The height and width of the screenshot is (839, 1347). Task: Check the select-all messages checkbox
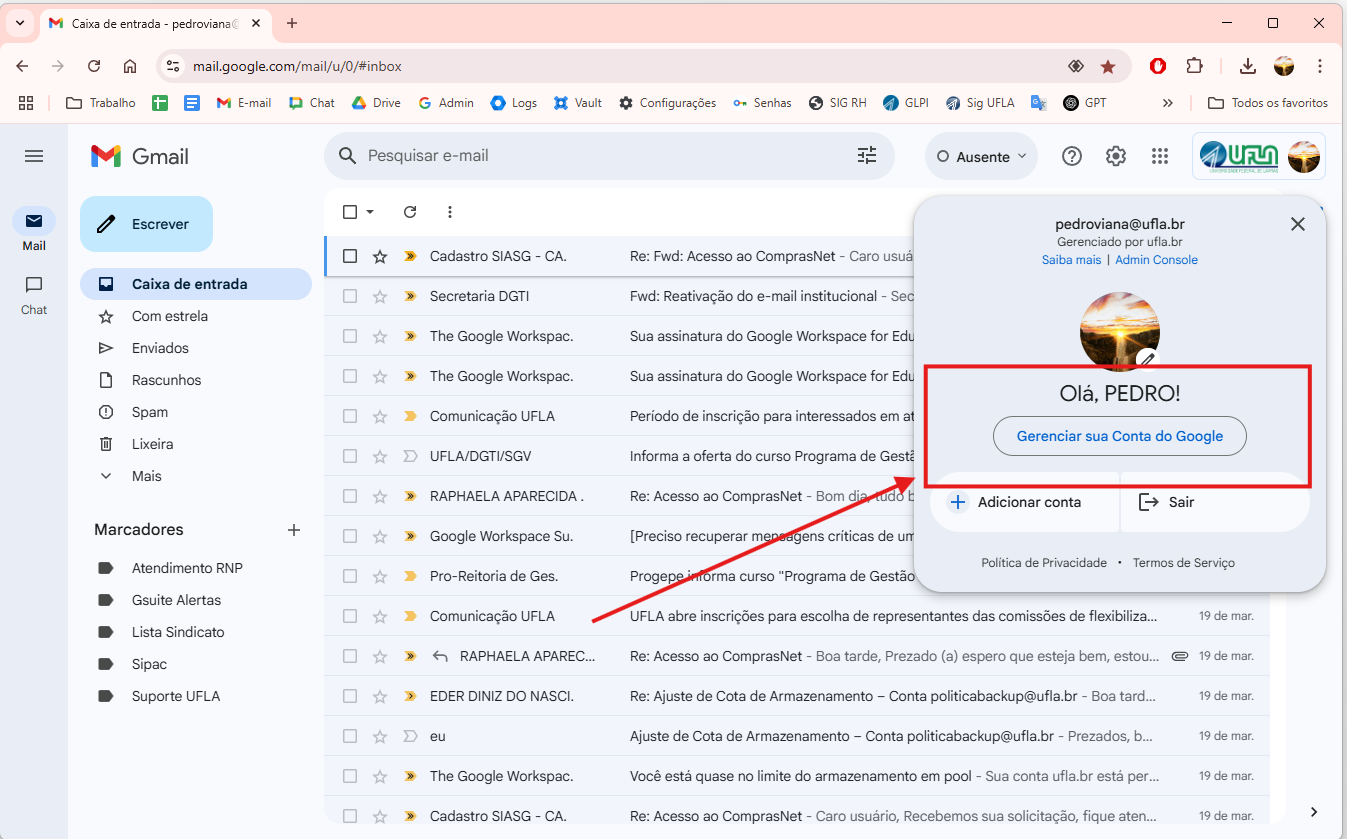[x=350, y=212]
